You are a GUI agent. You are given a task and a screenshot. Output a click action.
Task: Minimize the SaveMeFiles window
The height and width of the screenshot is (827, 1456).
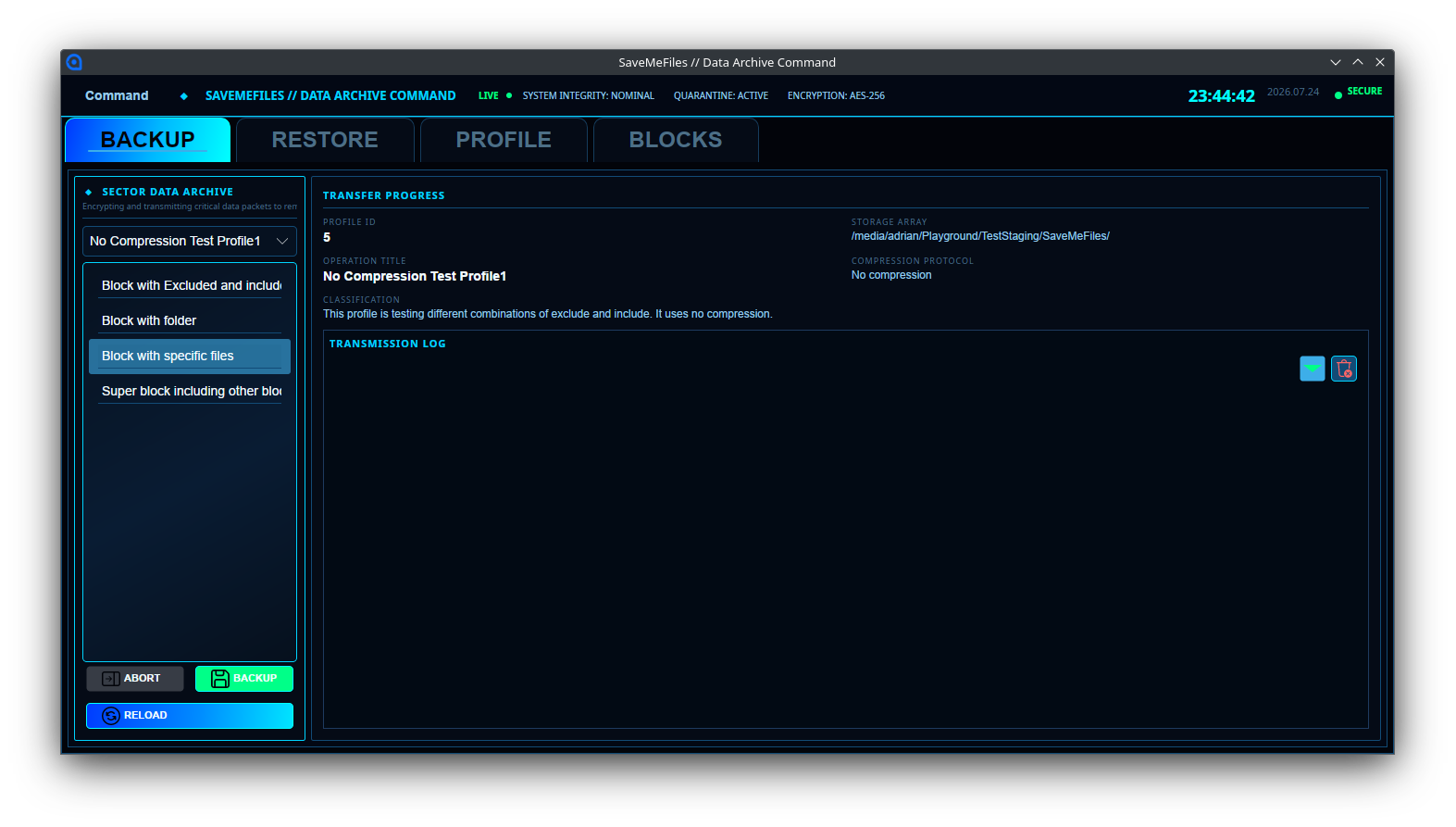click(1336, 62)
